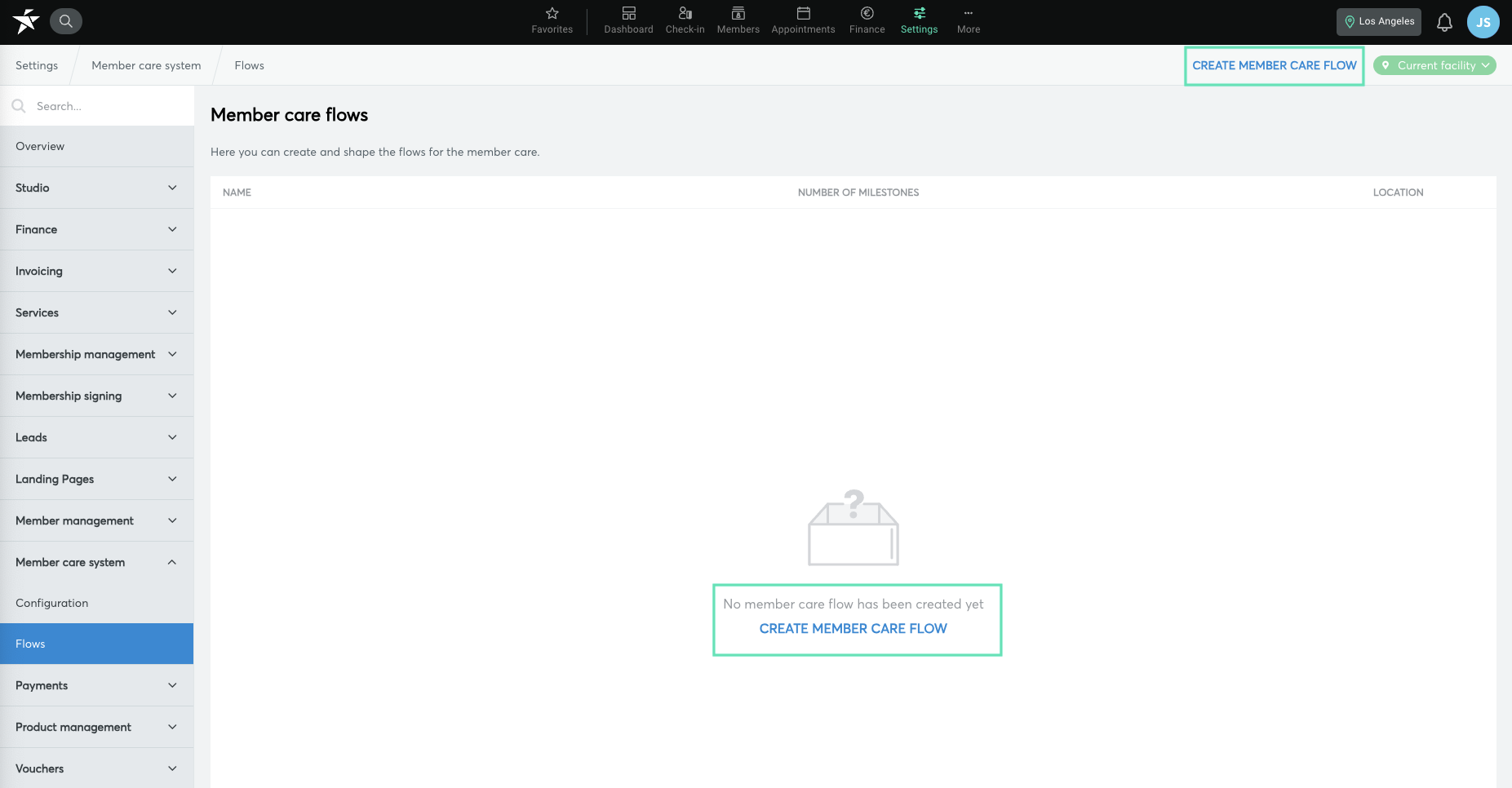Expand the Payments section
Image resolution: width=1512 pixels, height=788 pixels.
pos(97,686)
